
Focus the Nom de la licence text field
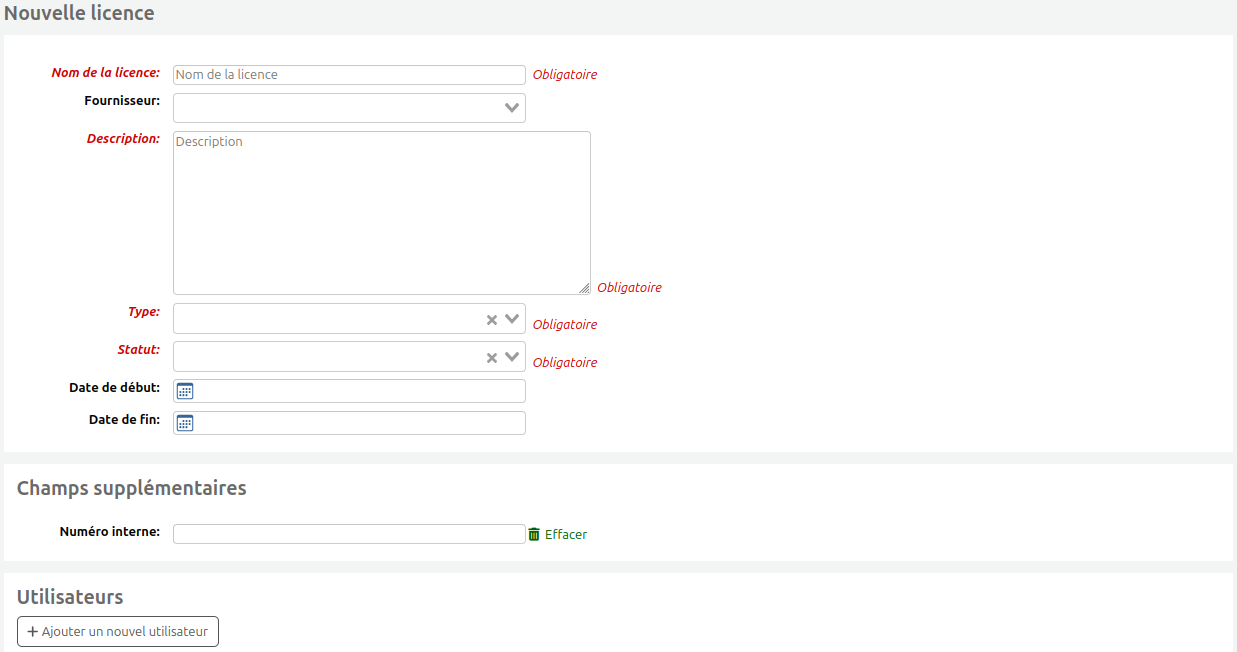(x=349, y=75)
